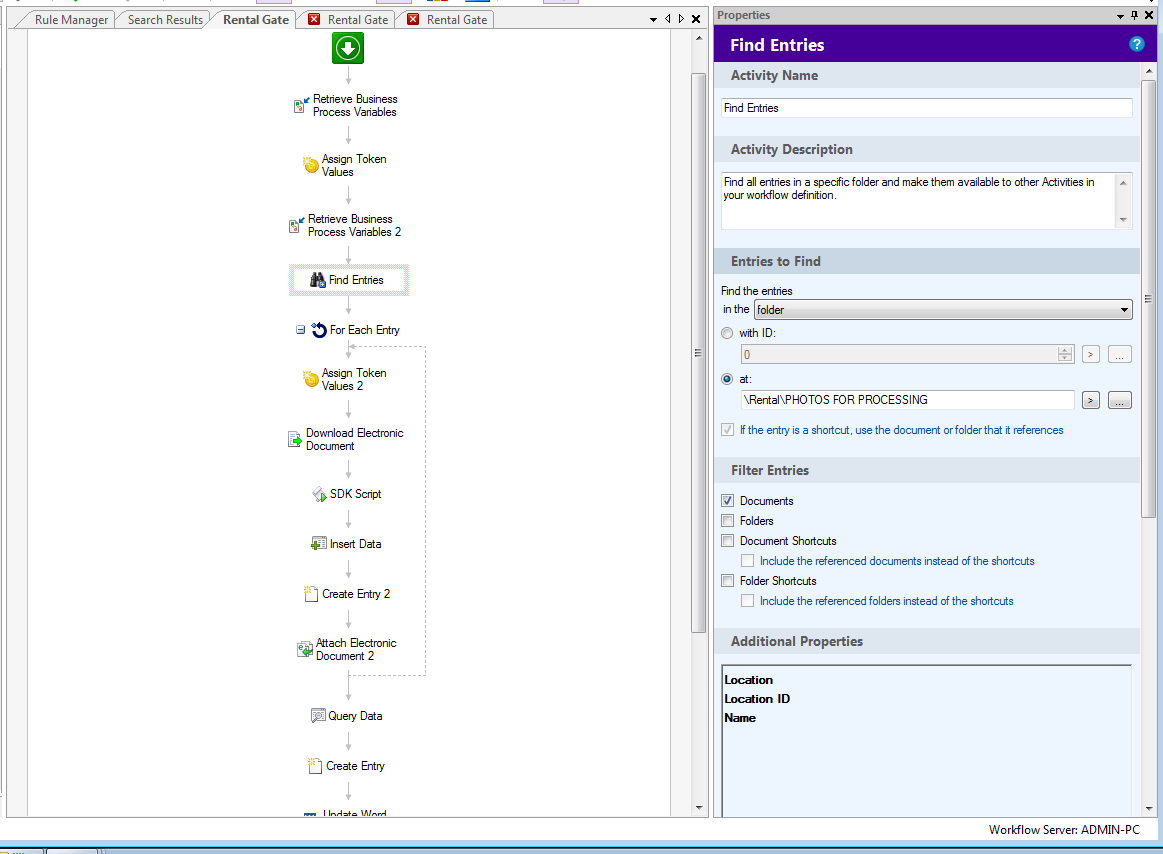
Task: Click the Workflow Server: ADMIN-PC status text
Action: pyautogui.click(x=1064, y=830)
